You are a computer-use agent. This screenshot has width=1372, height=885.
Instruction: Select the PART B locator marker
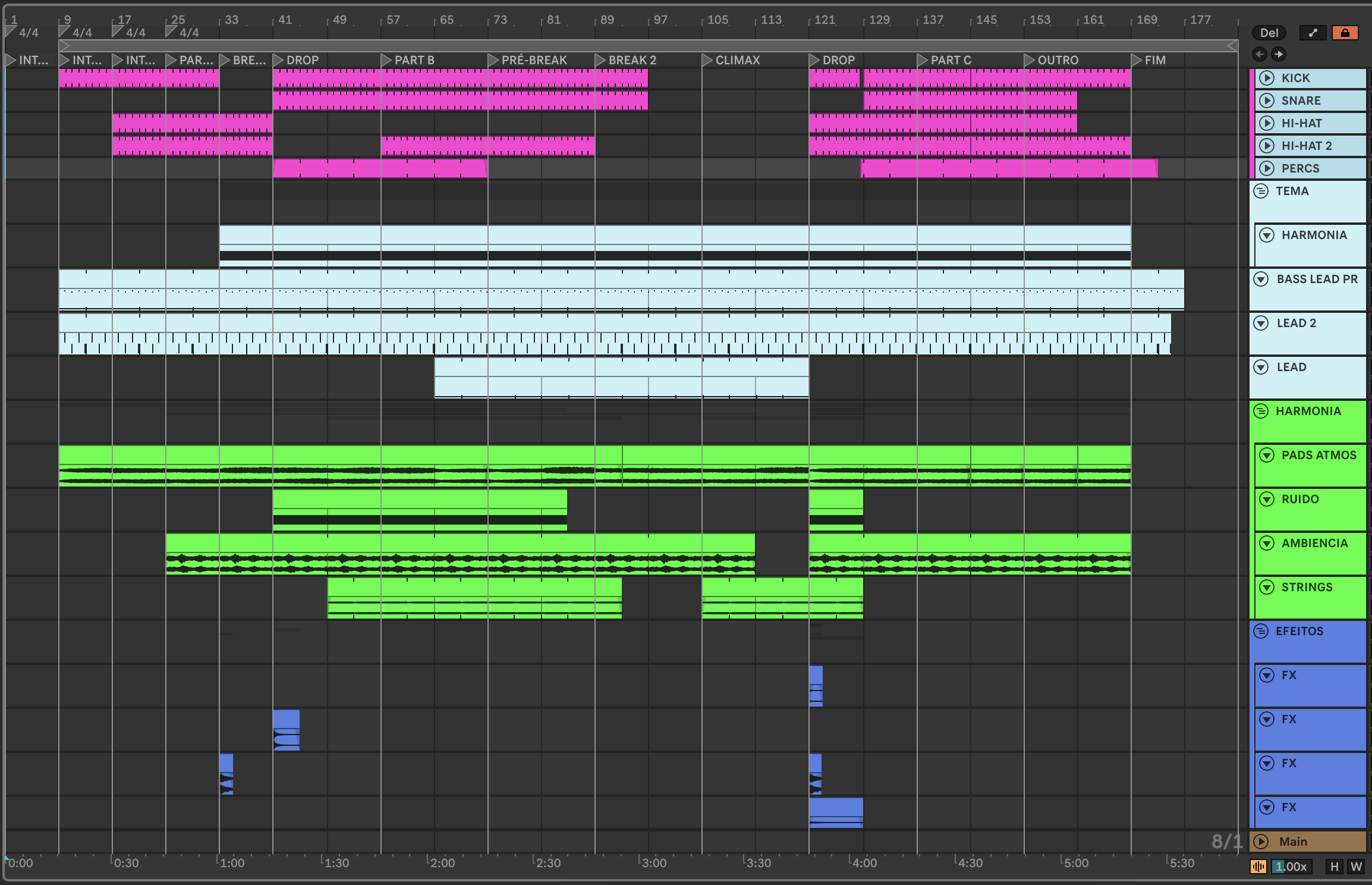386,60
